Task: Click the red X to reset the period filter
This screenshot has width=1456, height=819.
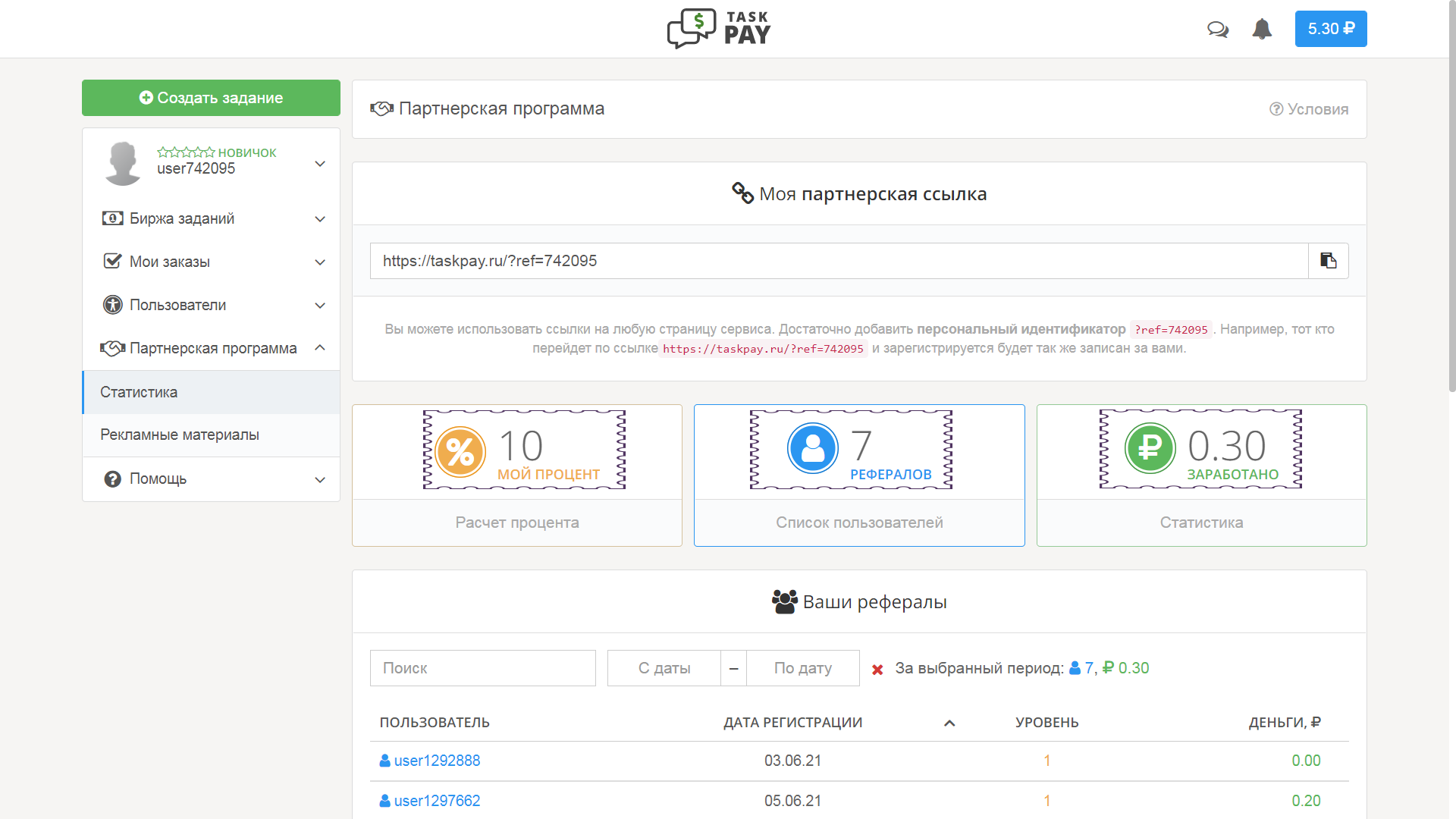Action: pos(877,669)
